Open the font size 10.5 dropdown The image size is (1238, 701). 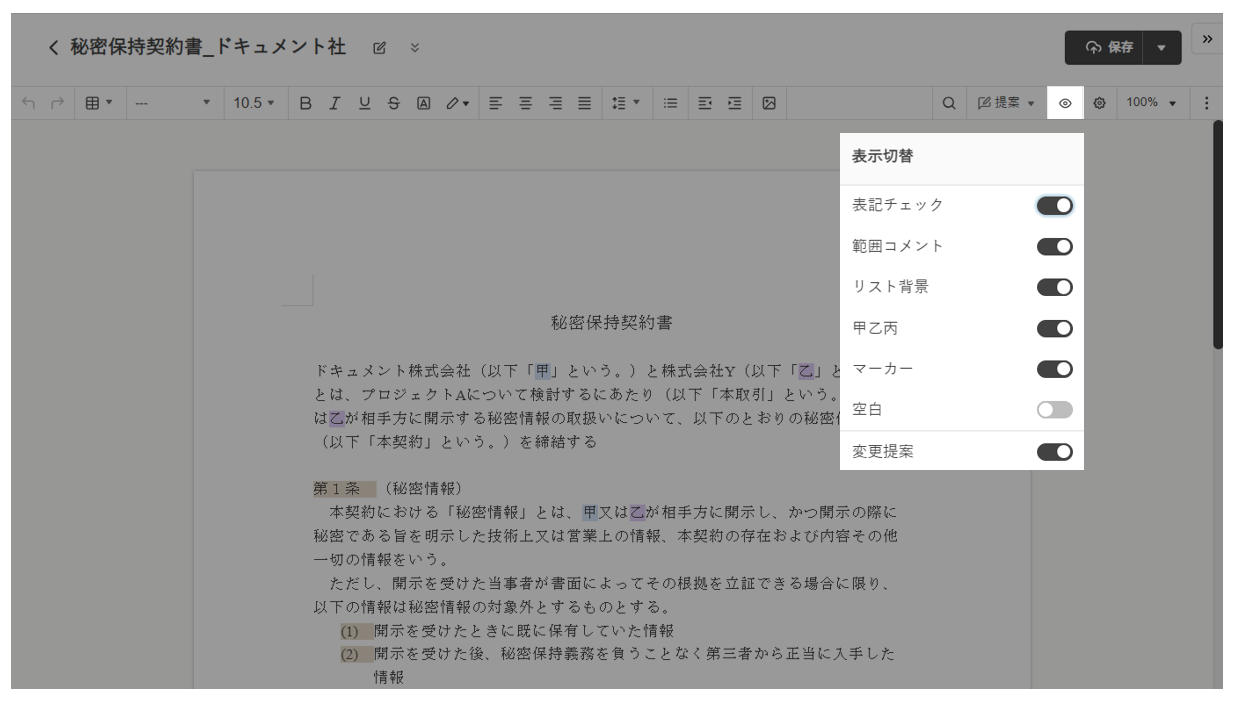click(253, 103)
